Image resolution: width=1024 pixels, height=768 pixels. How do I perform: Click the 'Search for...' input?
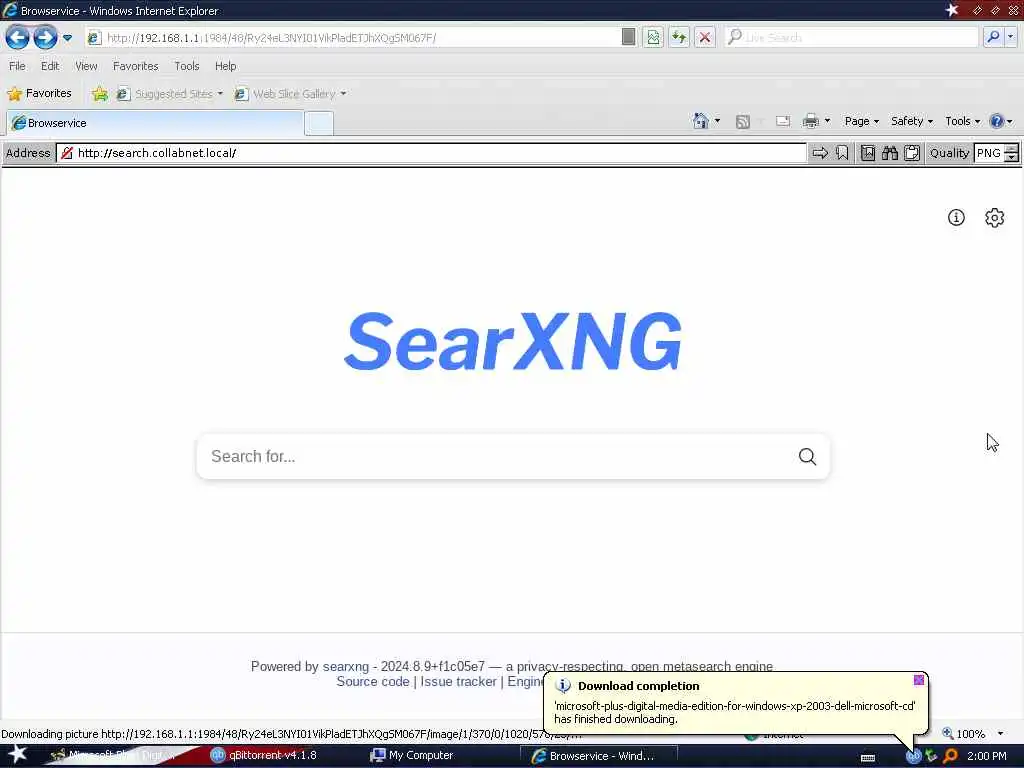[496, 456]
